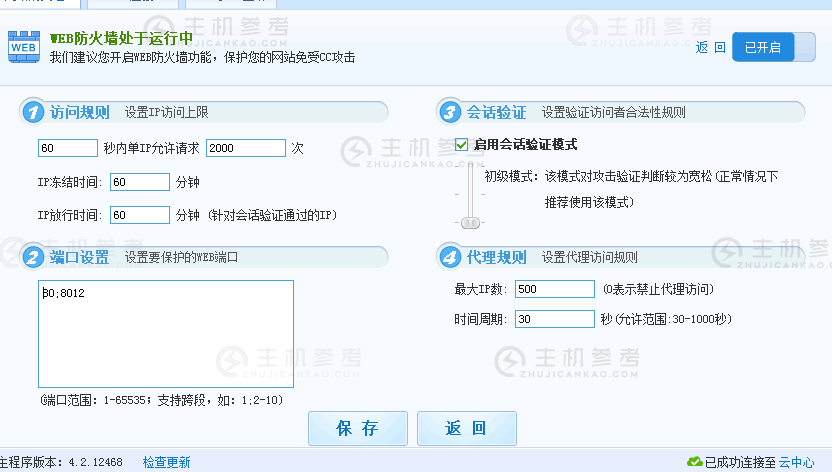Click the session verification level slider handle
This screenshot has width=832, height=472.
point(470,223)
